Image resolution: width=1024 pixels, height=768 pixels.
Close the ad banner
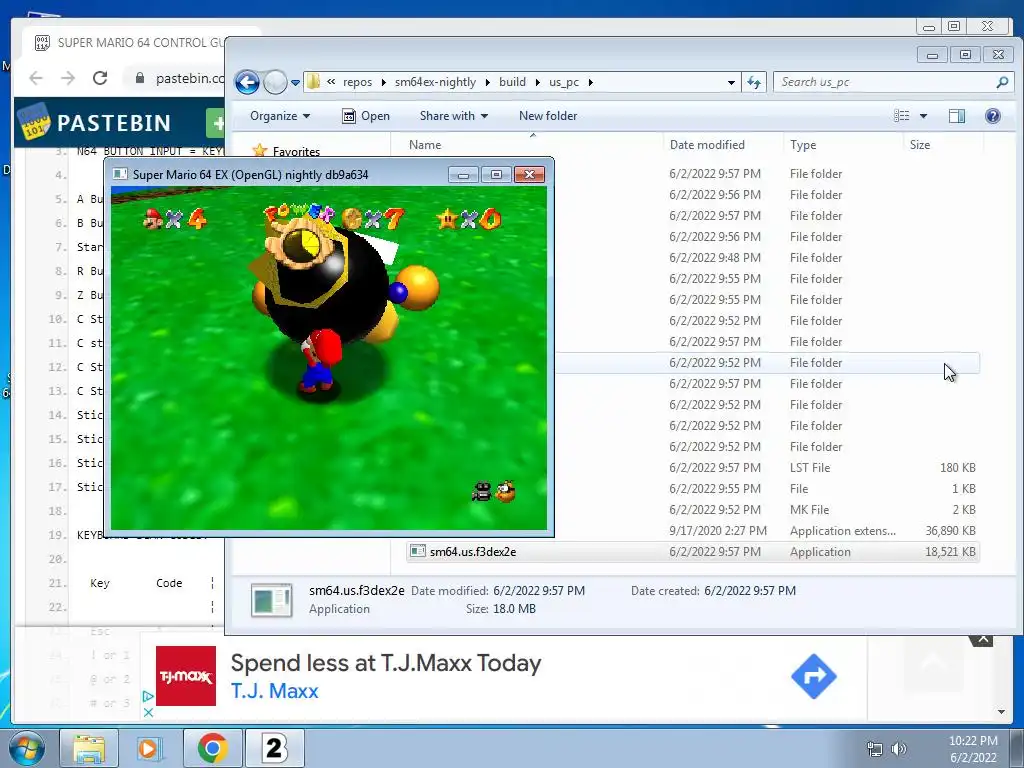pos(982,639)
